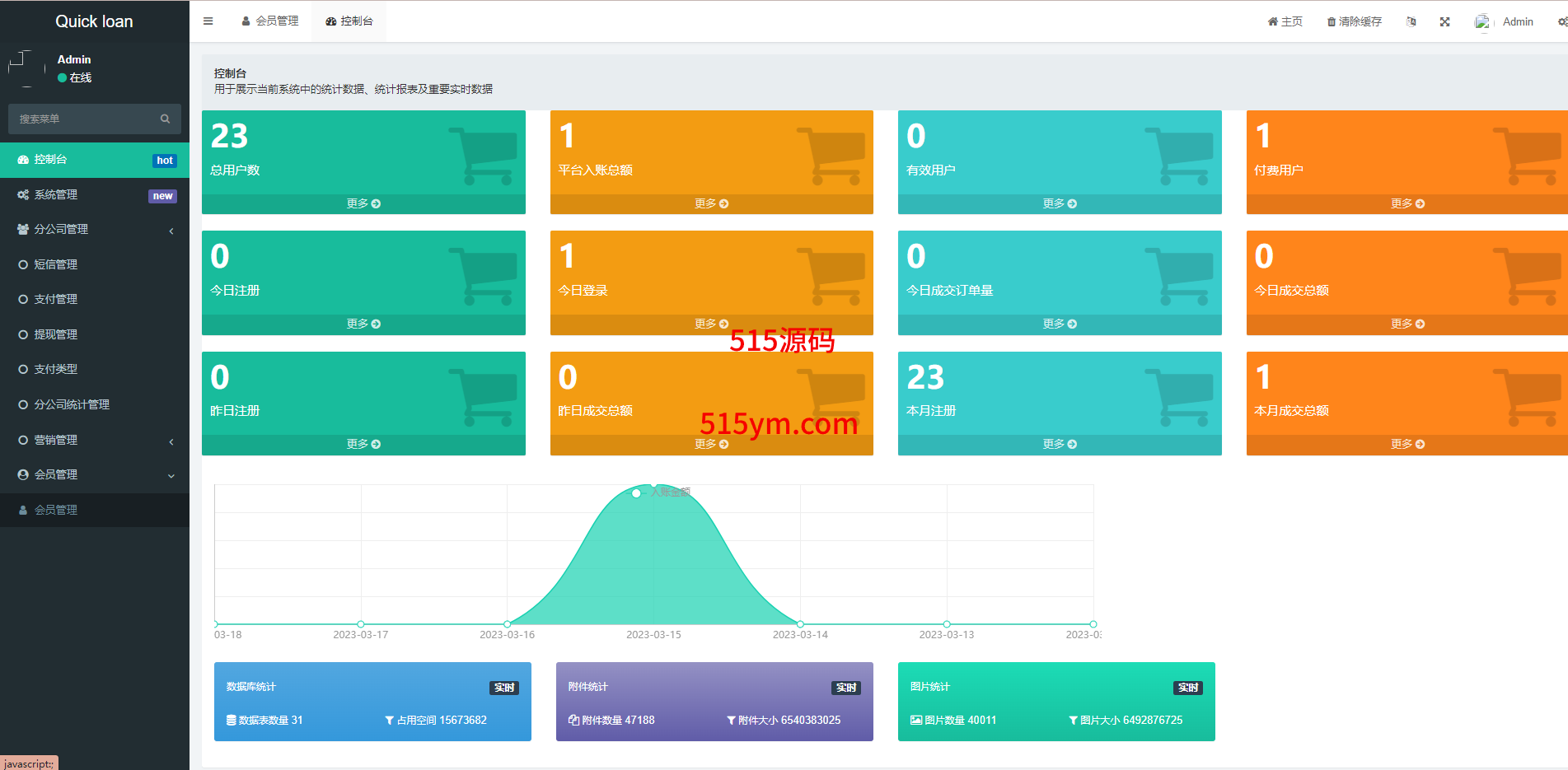
Task: Click the trash icon for 清除缓存
Action: [x=1331, y=22]
